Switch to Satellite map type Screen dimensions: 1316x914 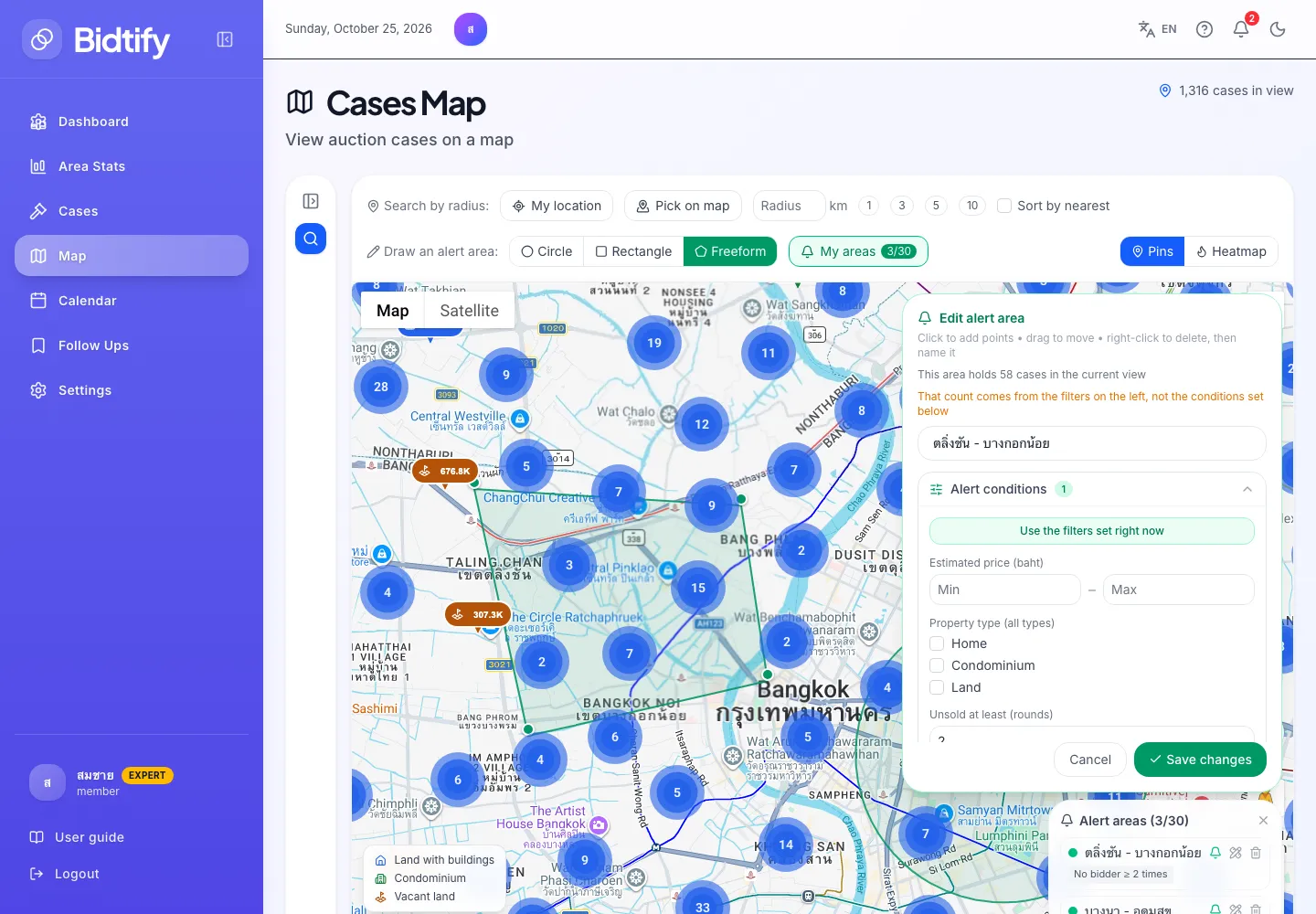[470, 311]
